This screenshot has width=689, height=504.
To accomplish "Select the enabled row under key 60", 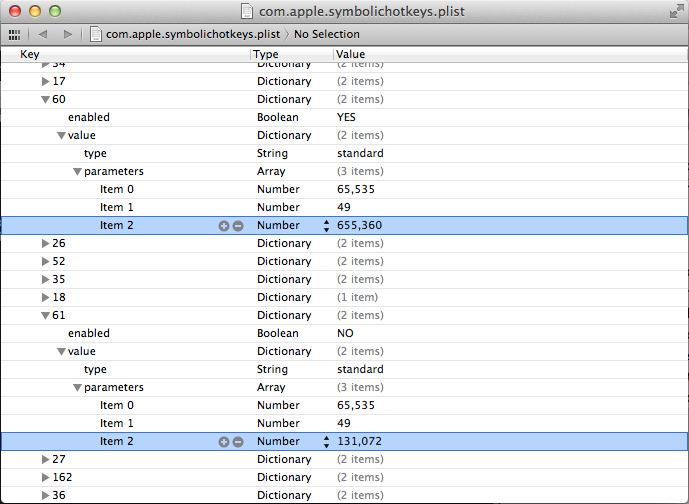I will [344, 117].
